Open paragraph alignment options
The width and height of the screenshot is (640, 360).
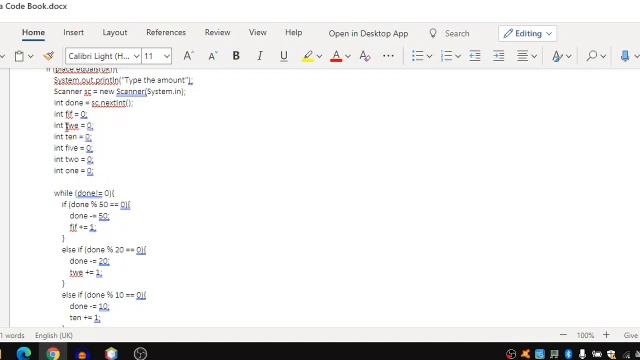click(x=527, y=56)
